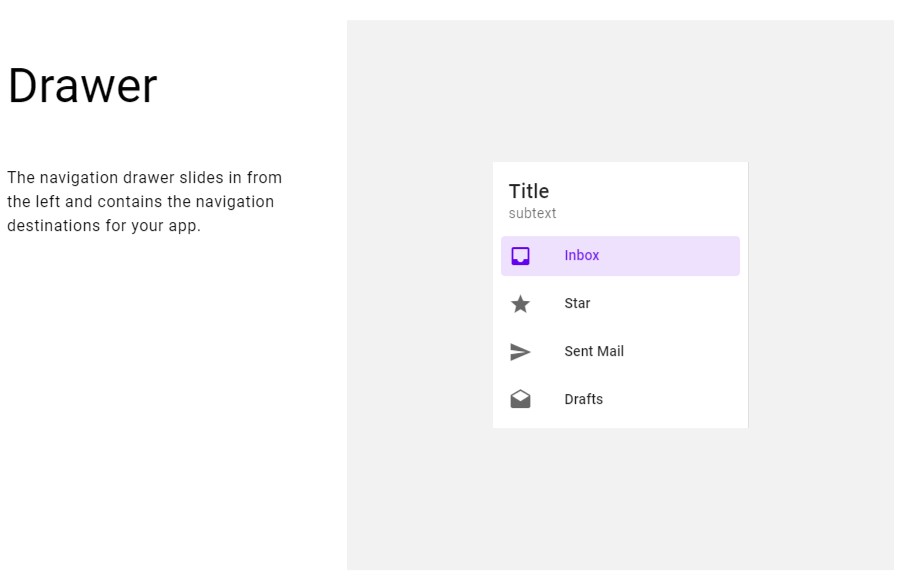Click the "subtext" under the drawer title
The width and height of the screenshot is (902, 579).
point(532,213)
